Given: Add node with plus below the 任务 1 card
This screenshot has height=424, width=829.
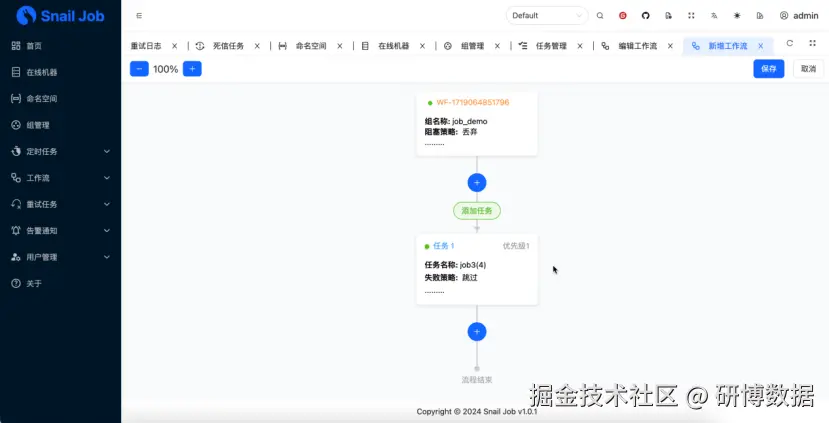Looking at the screenshot, I should click(x=477, y=331).
